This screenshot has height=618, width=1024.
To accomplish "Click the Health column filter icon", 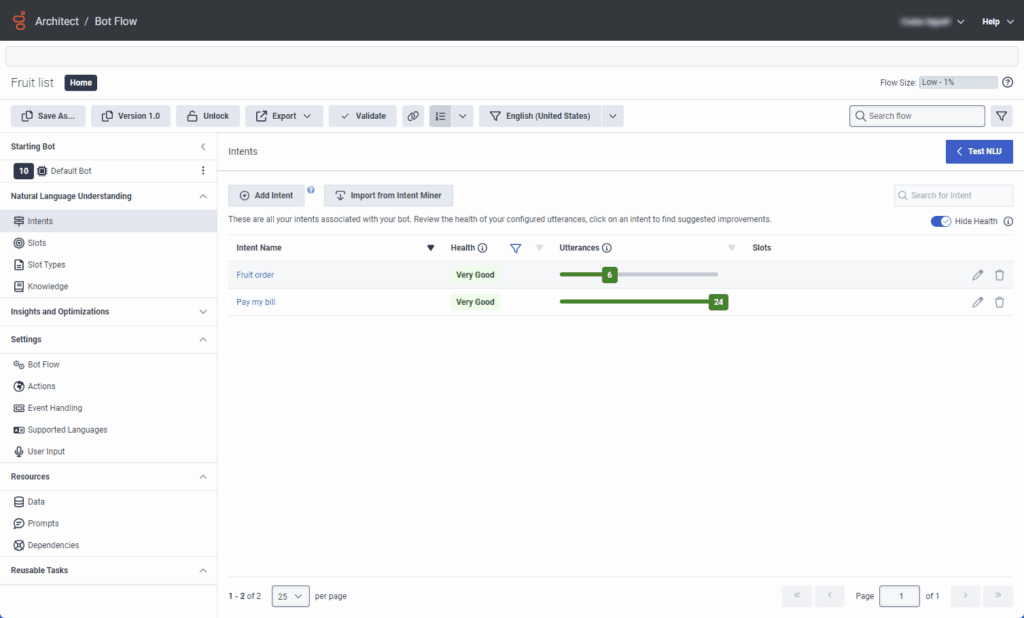I will point(516,248).
